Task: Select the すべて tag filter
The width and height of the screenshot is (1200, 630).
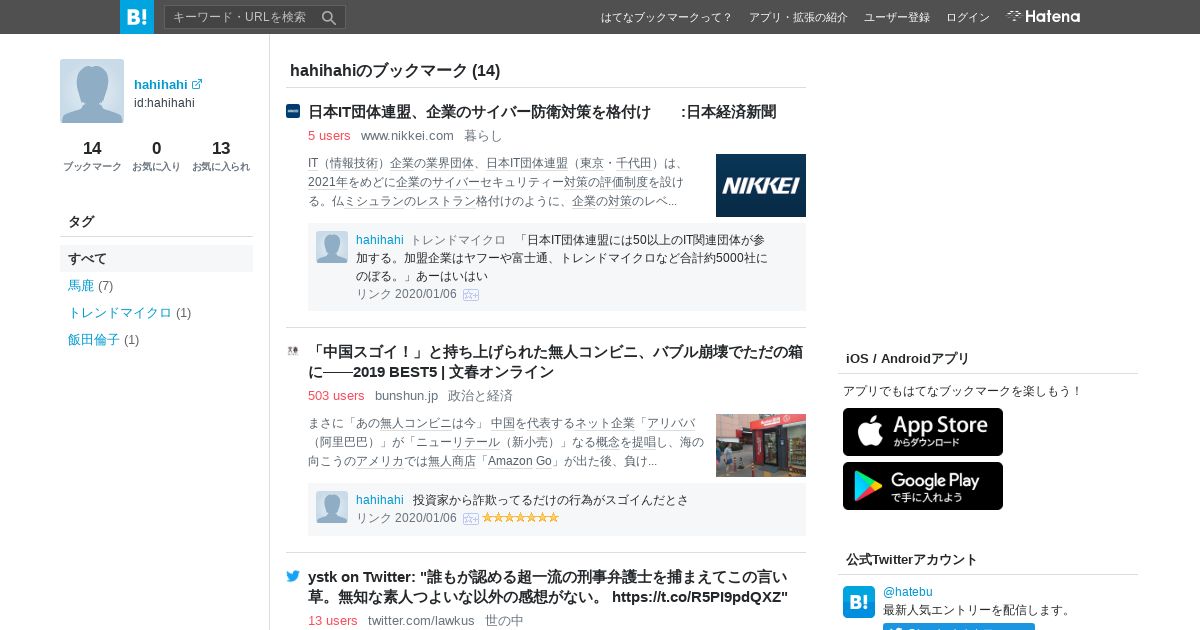Action: click(156, 258)
